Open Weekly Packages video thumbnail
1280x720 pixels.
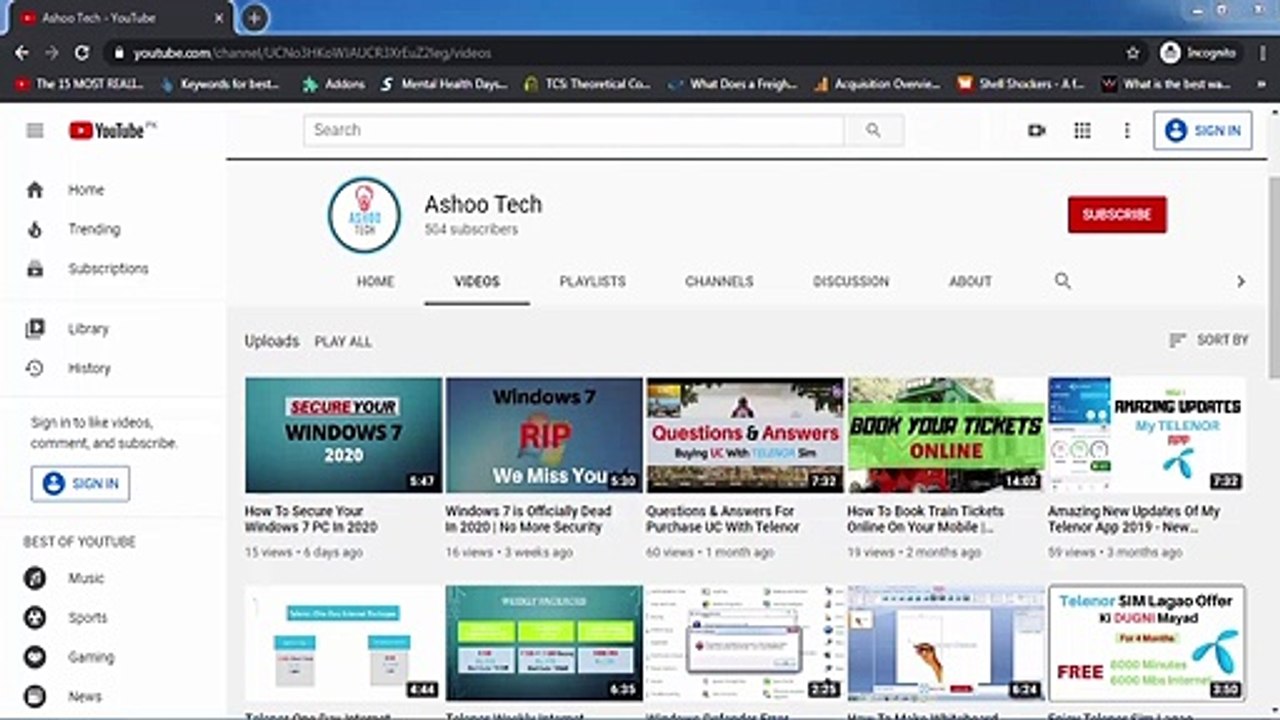[x=544, y=643]
